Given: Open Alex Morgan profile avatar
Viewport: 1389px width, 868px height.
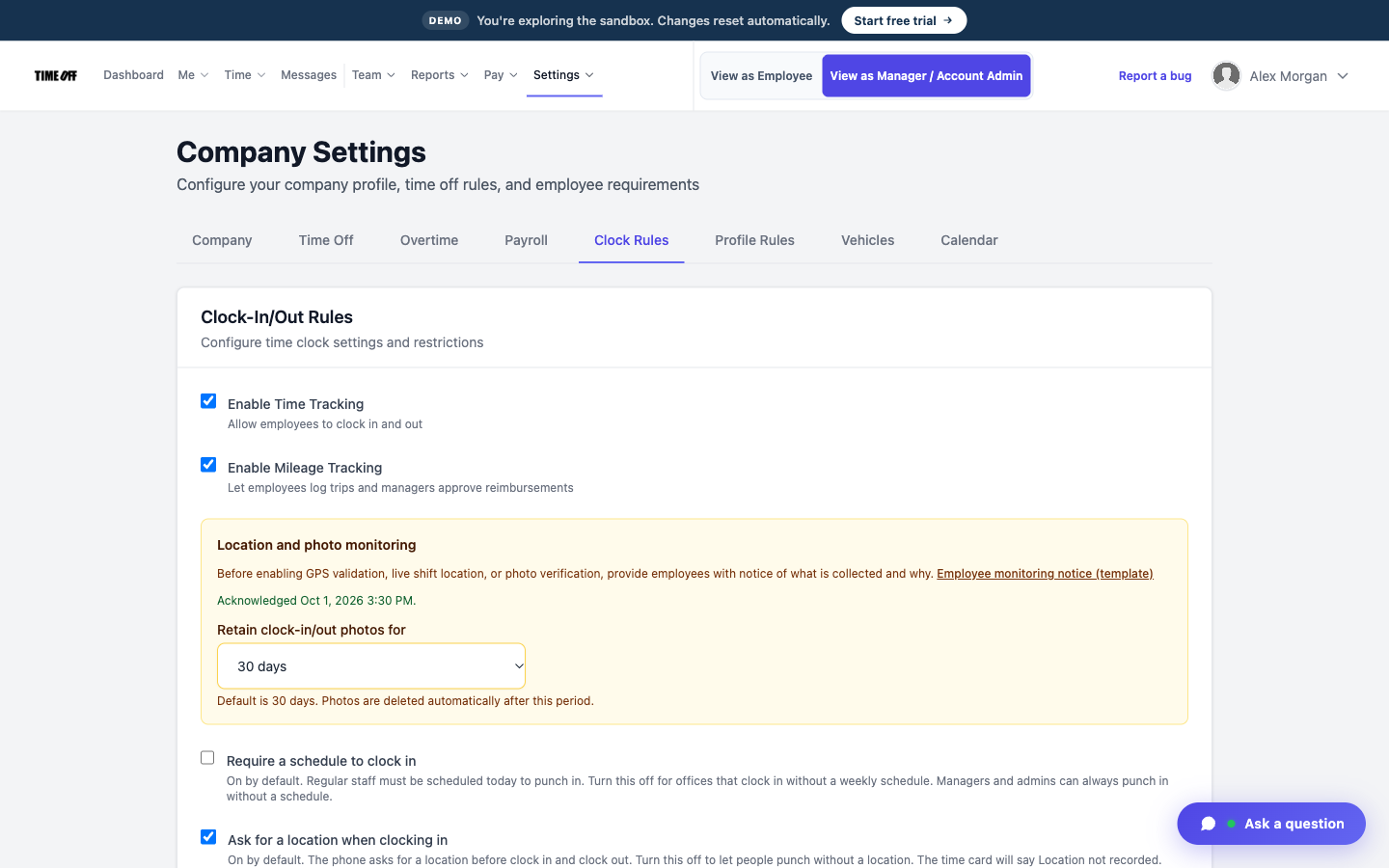Looking at the screenshot, I should tap(1226, 75).
